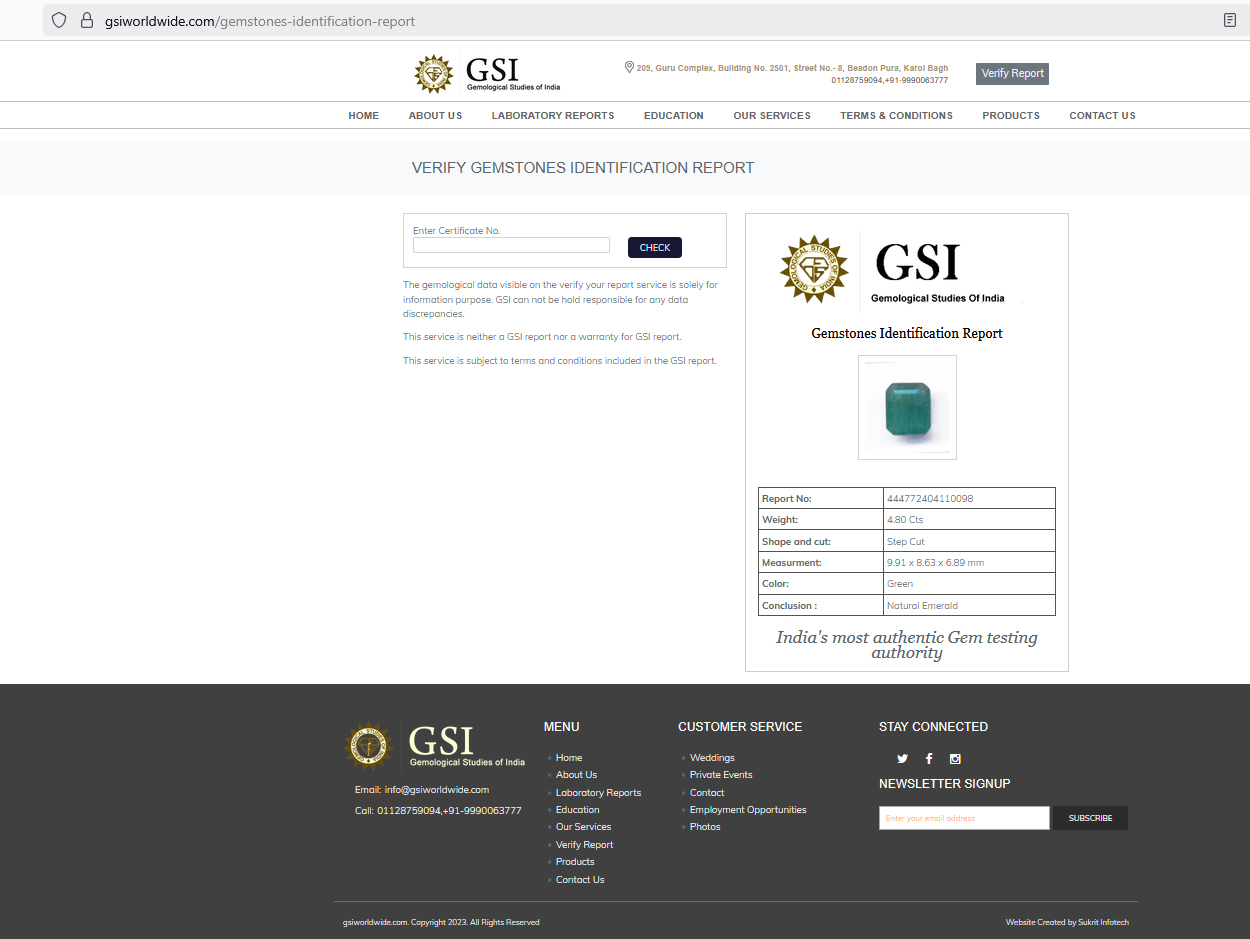The height and width of the screenshot is (939, 1250).
Task: Open PRODUCTS in navigation menu
Action: click(1011, 116)
